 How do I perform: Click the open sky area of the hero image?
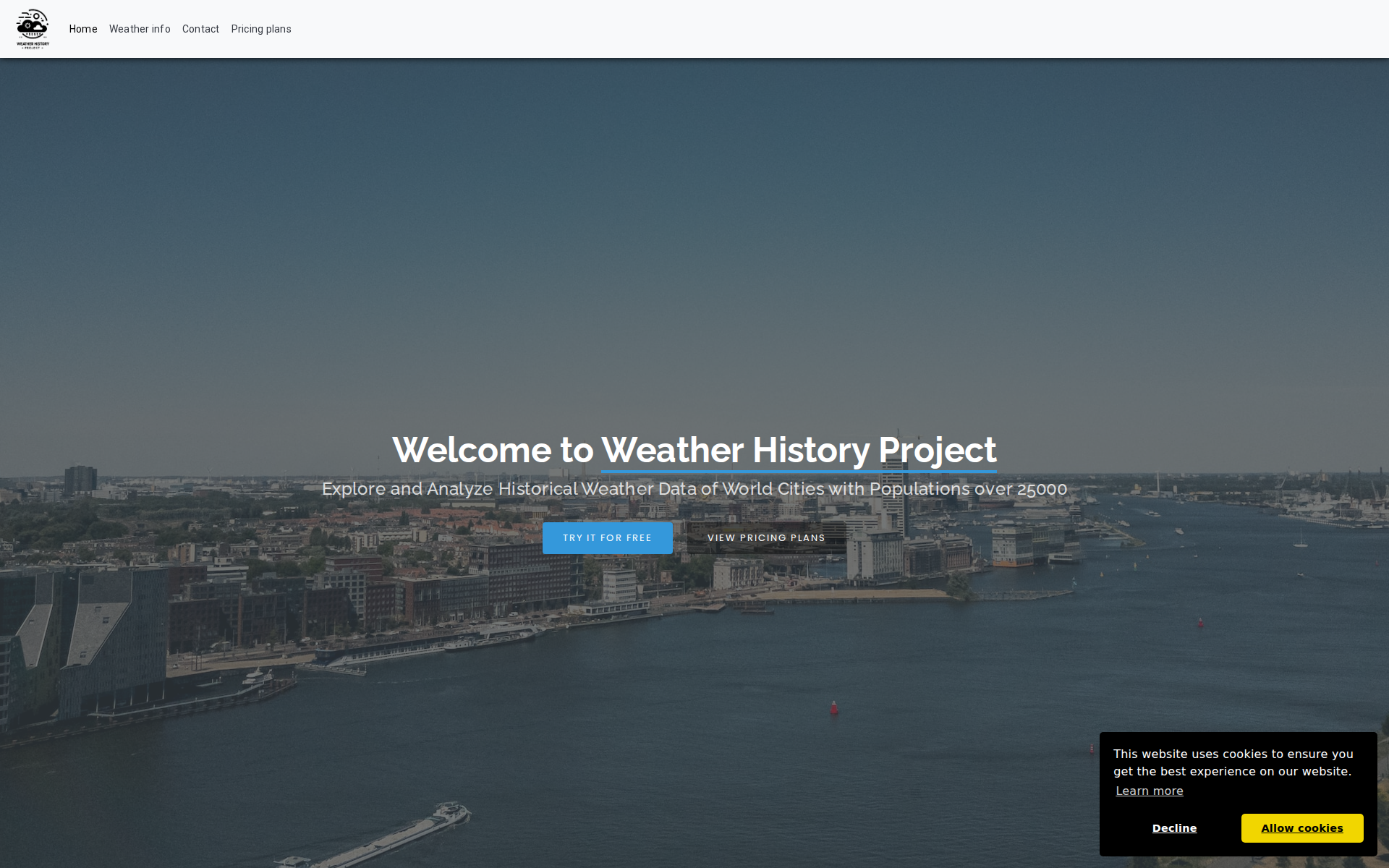pos(694,217)
